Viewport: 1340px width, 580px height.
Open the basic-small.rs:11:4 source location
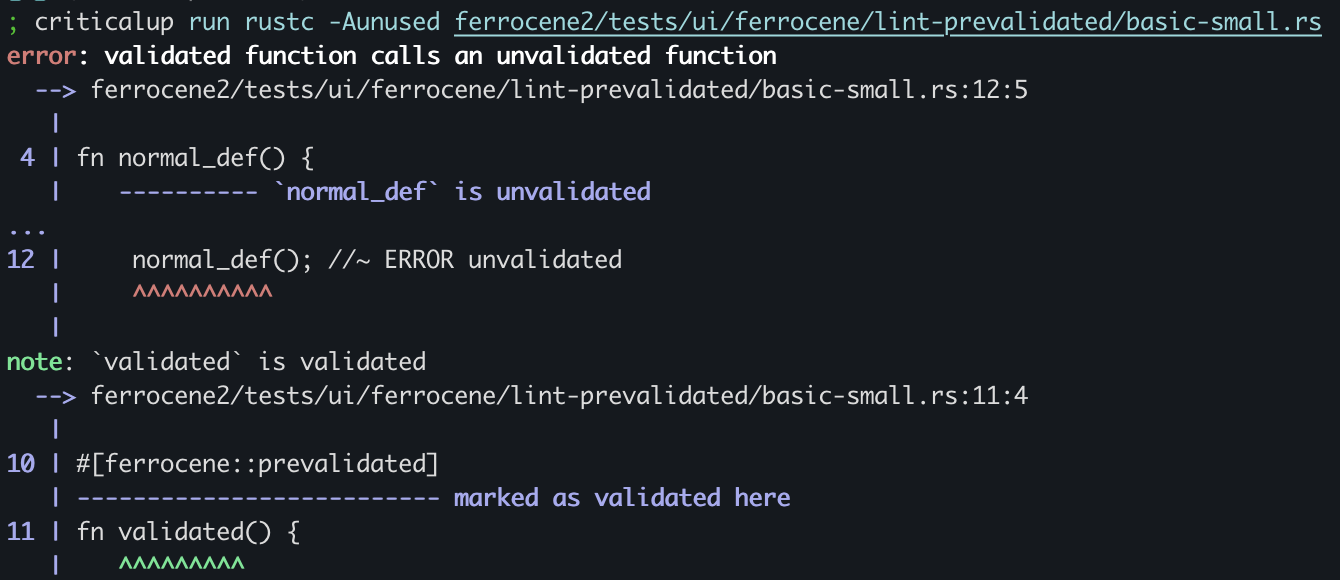(x=559, y=396)
